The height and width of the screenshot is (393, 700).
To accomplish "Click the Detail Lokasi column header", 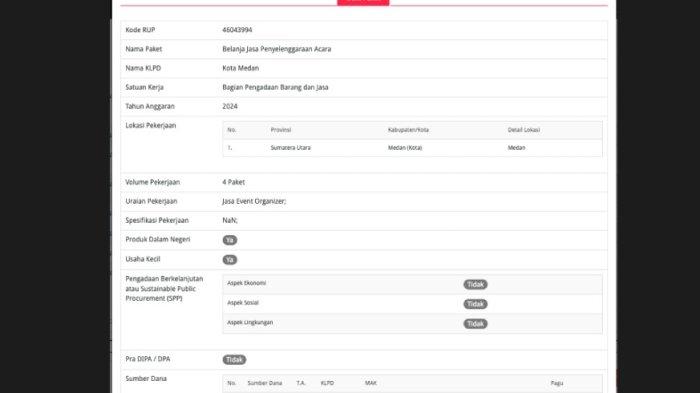I will 524,130.
